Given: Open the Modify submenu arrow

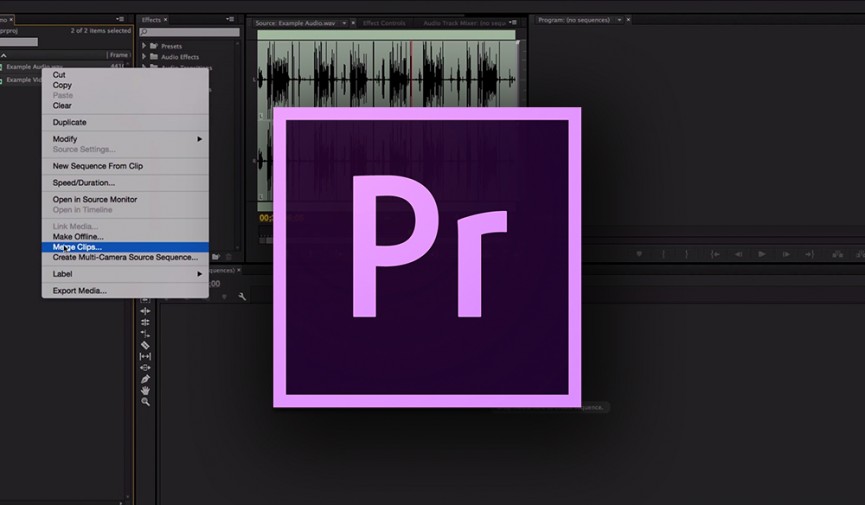Looking at the screenshot, I should 200,139.
